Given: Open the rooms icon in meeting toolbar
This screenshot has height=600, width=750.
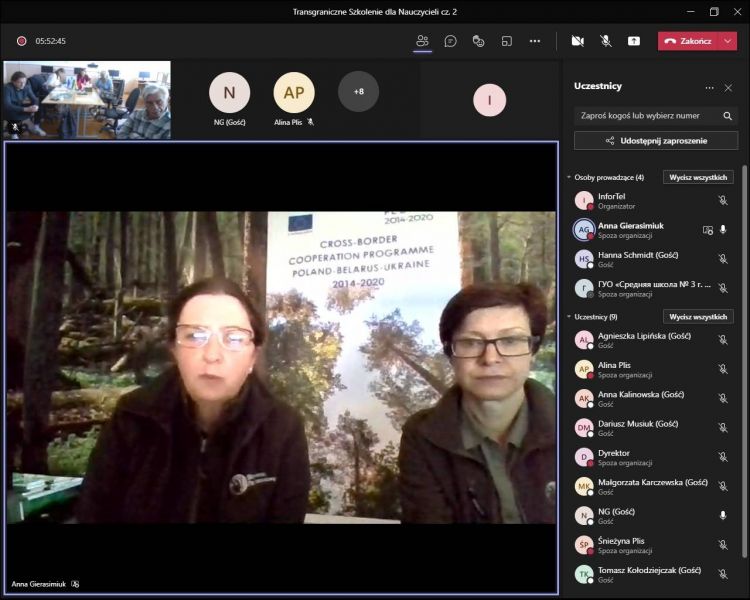Looking at the screenshot, I should click(507, 41).
